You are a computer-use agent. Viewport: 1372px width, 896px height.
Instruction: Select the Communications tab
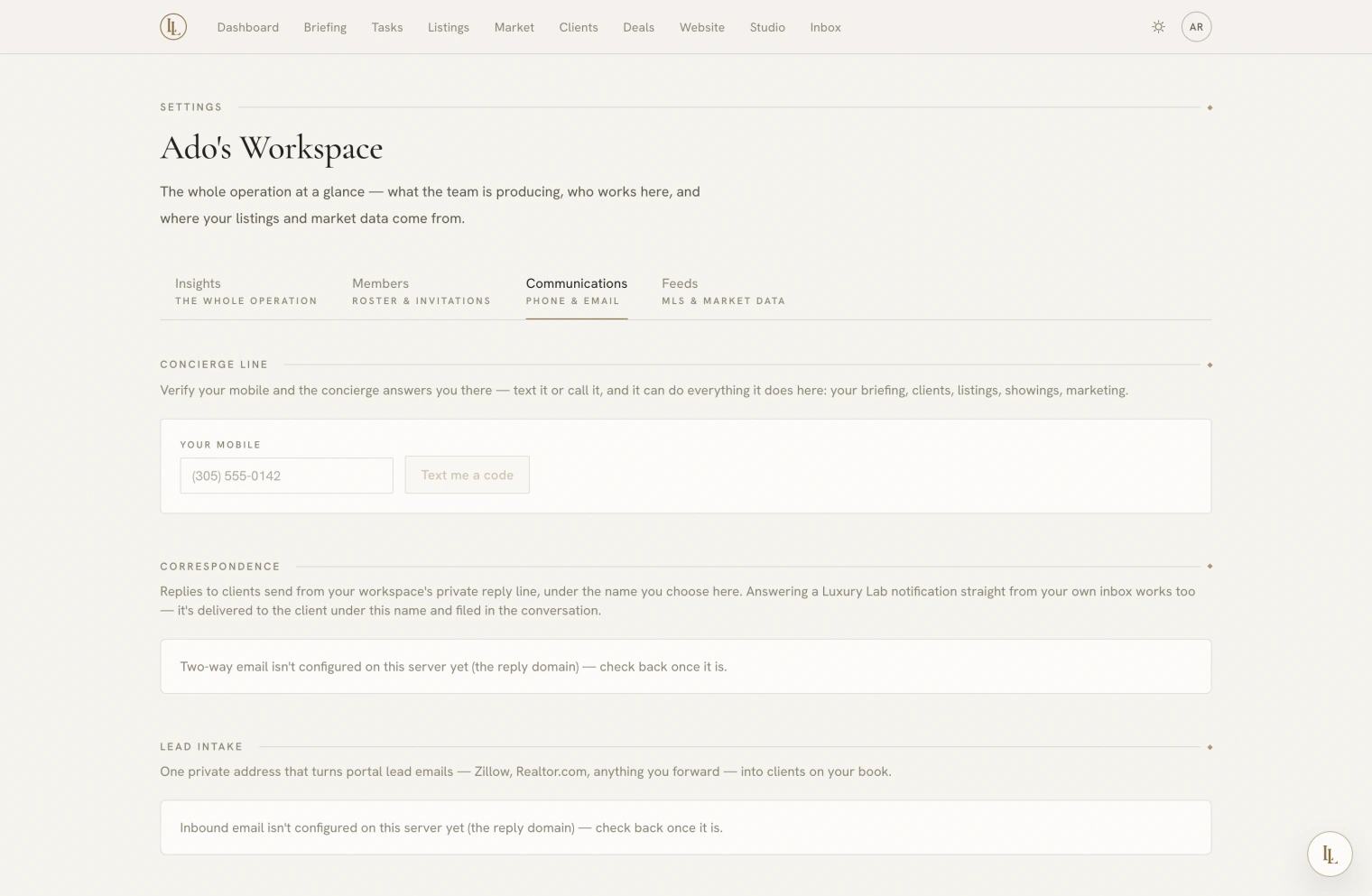pyautogui.click(x=577, y=291)
